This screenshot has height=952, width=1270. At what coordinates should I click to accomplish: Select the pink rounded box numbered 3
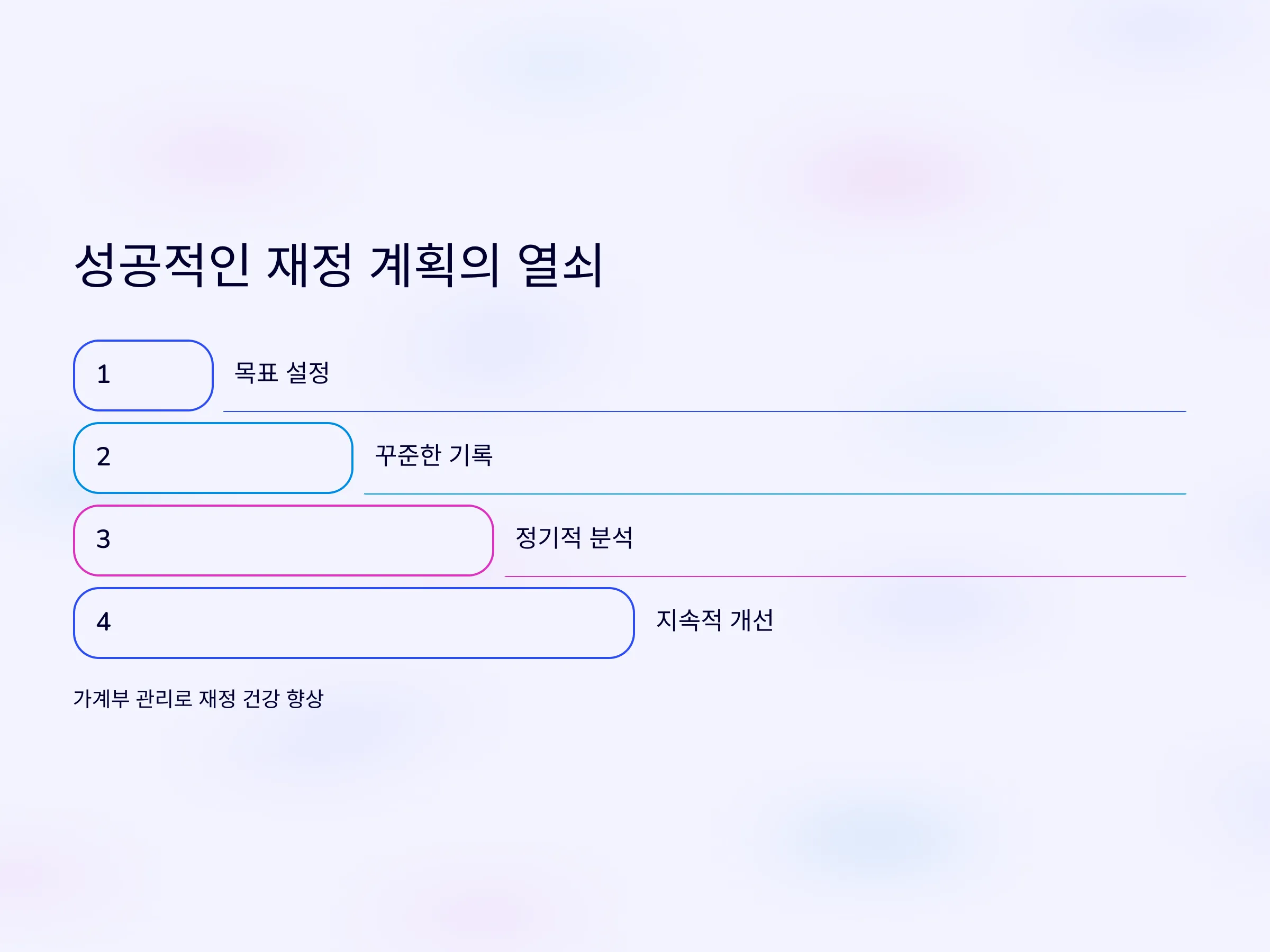coord(284,541)
